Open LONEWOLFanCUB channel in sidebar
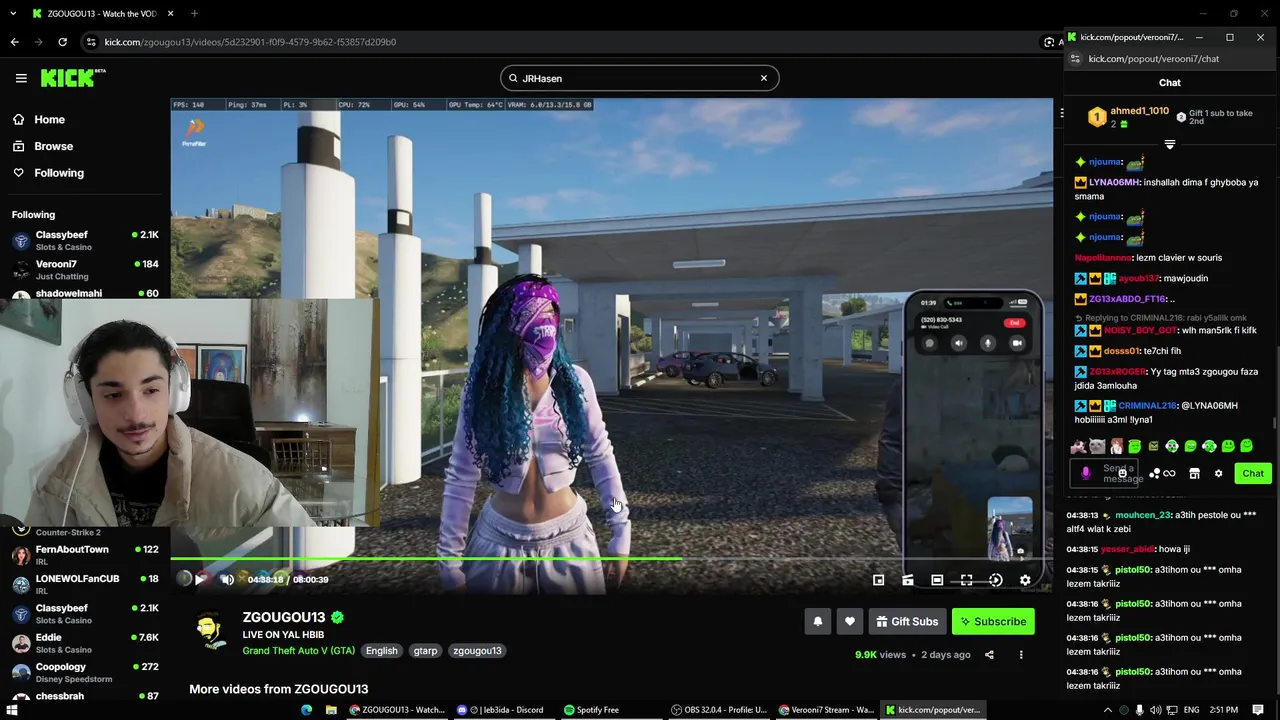The image size is (1280, 720). point(85,583)
